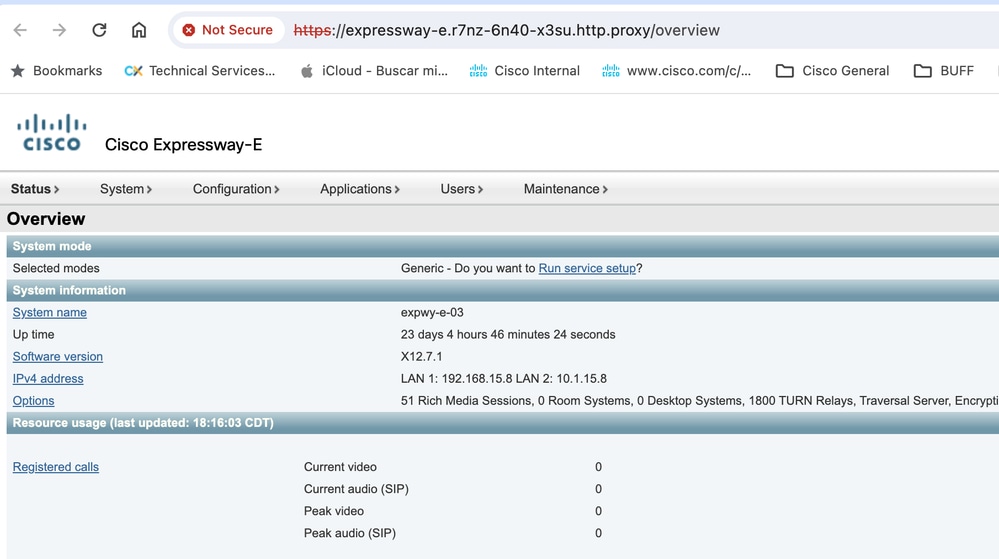Open the Users menu

461,189
